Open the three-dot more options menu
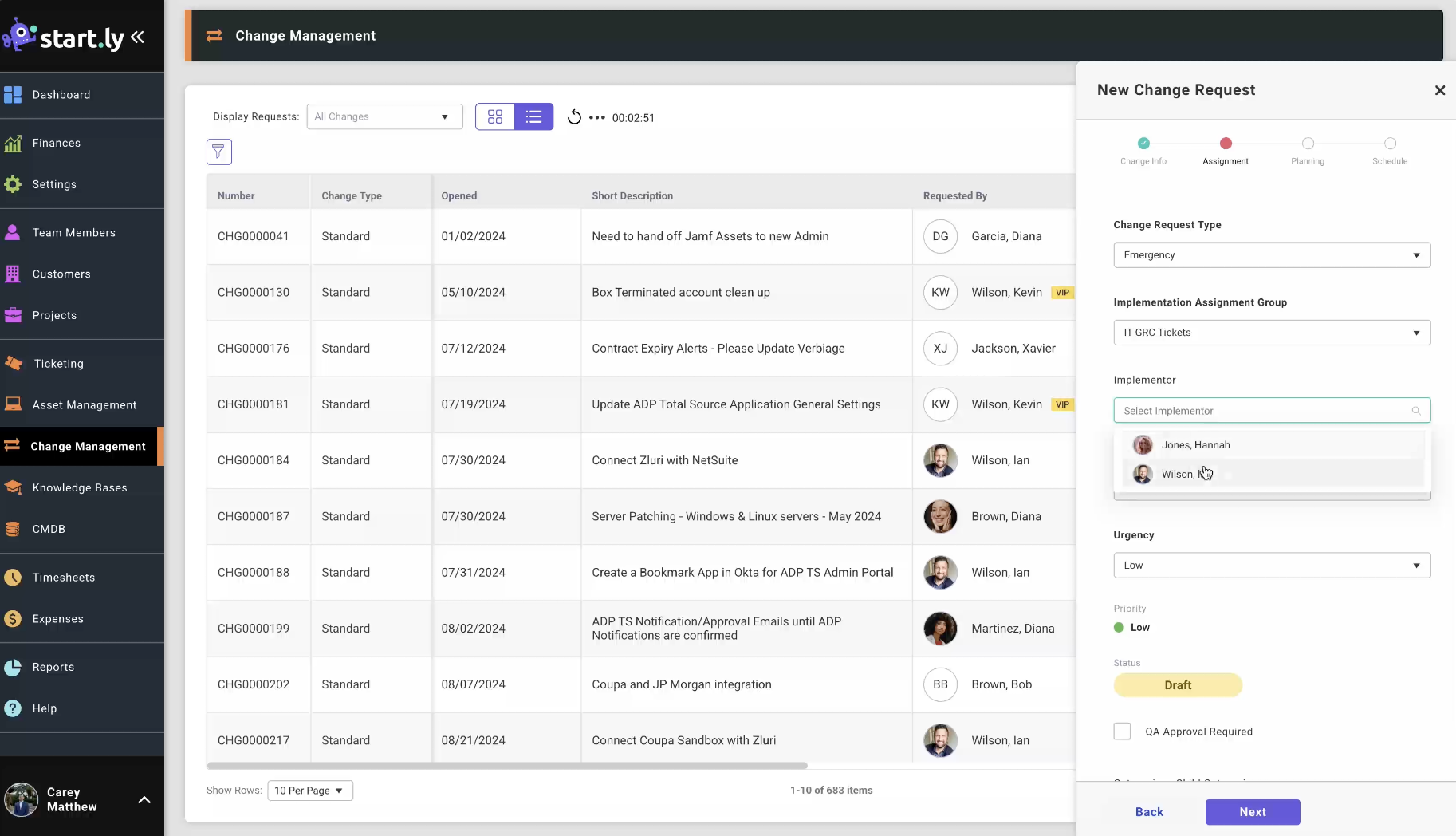The width and height of the screenshot is (1456, 836). (597, 118)
